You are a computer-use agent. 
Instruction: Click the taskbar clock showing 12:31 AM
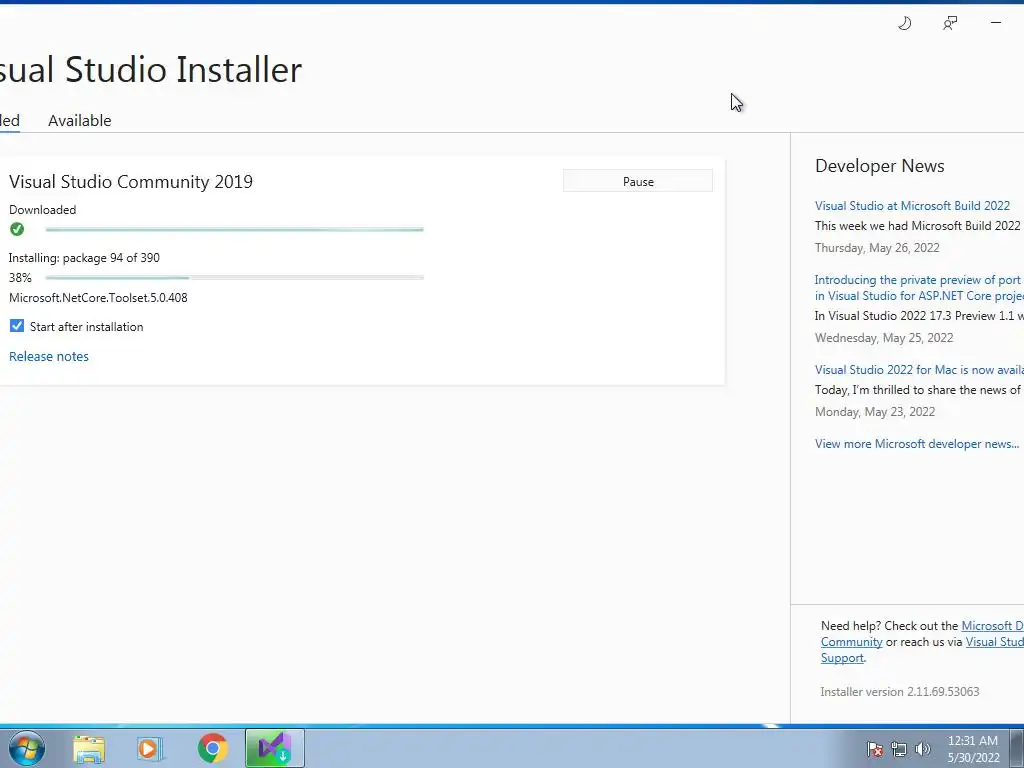(x=973, y=749)
